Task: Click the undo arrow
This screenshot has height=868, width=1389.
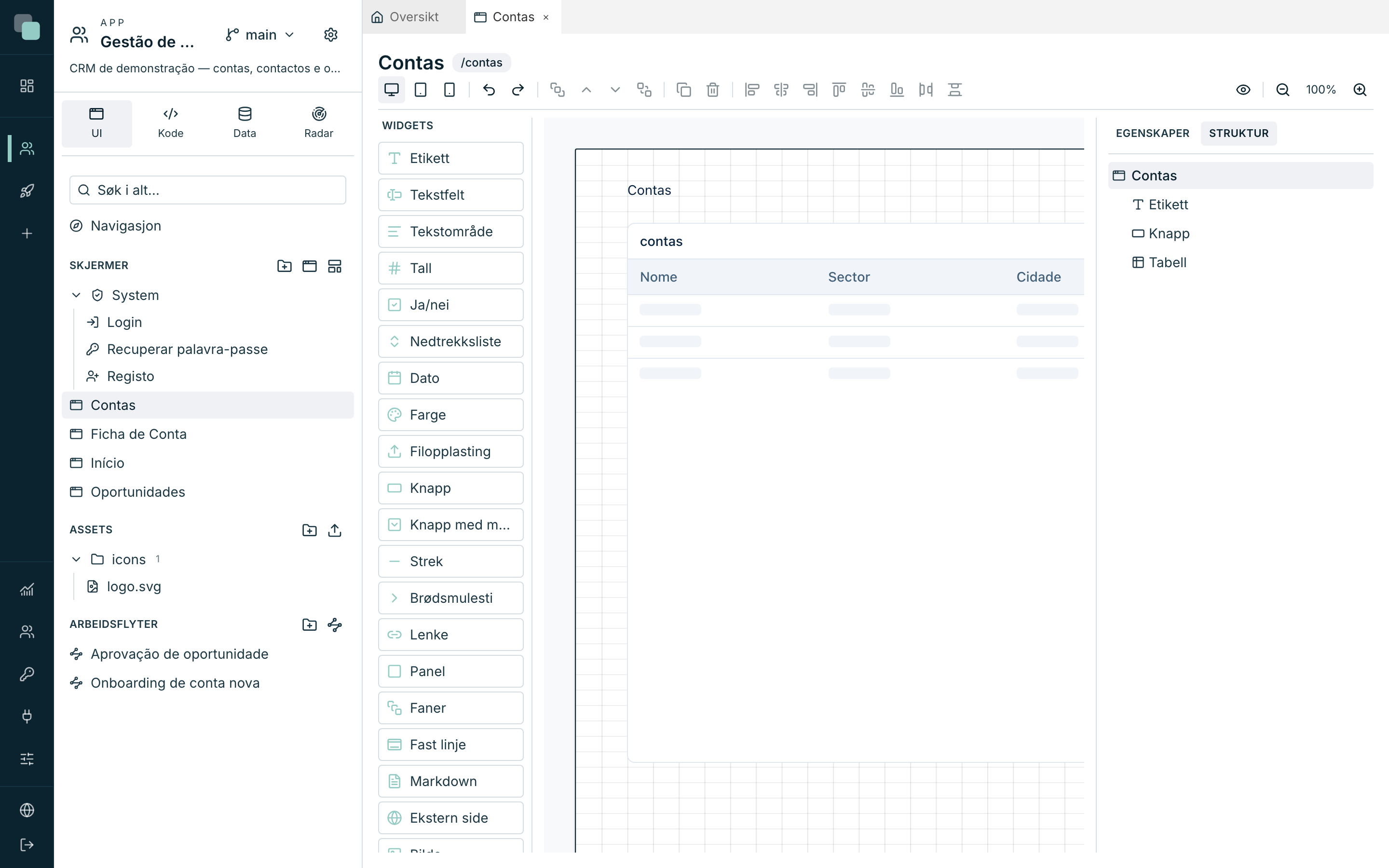Action: 489,90
